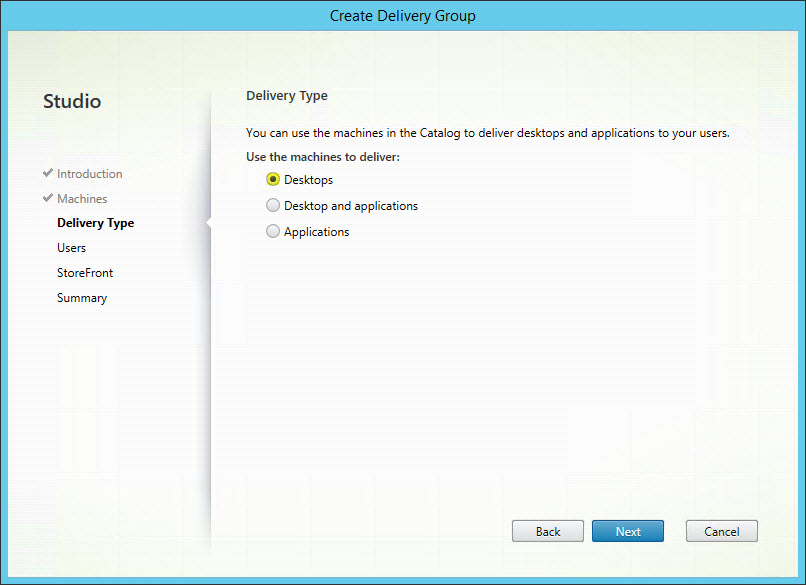Click the checkmark icon beside Introduction
Image resolution: width=806 pixels, height=585 pixels.
(x=48, y=173)
